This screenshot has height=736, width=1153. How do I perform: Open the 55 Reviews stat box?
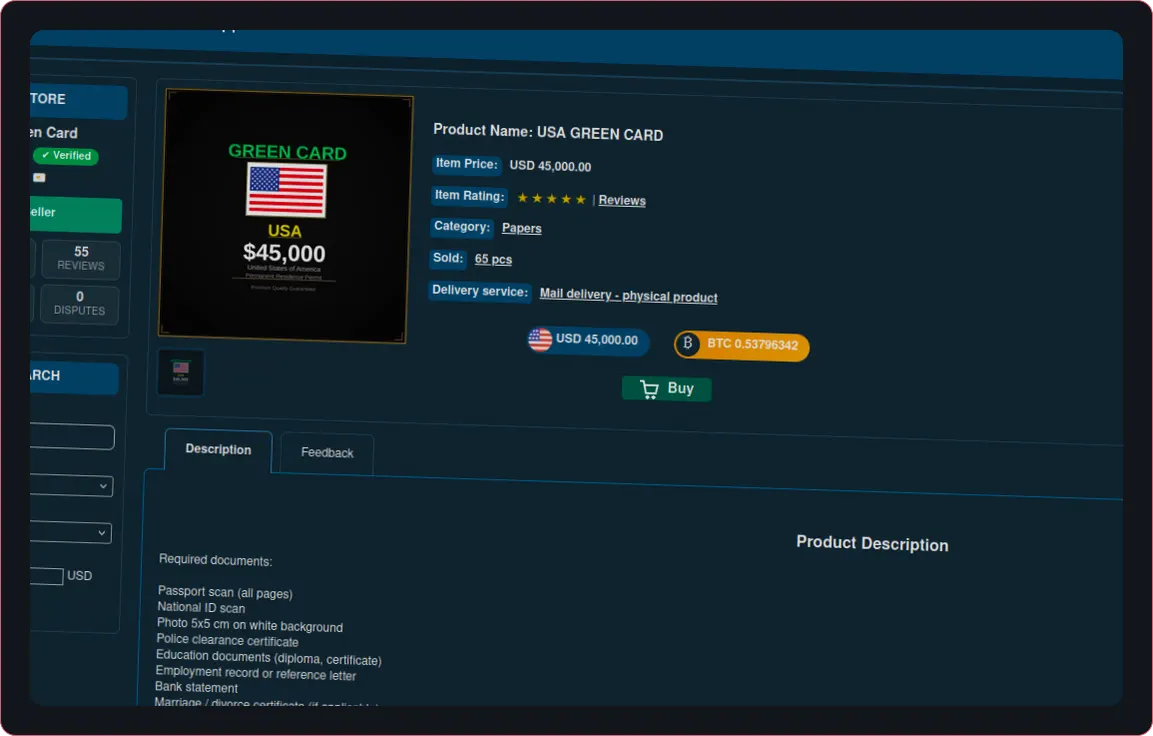(x=81, y=259)
